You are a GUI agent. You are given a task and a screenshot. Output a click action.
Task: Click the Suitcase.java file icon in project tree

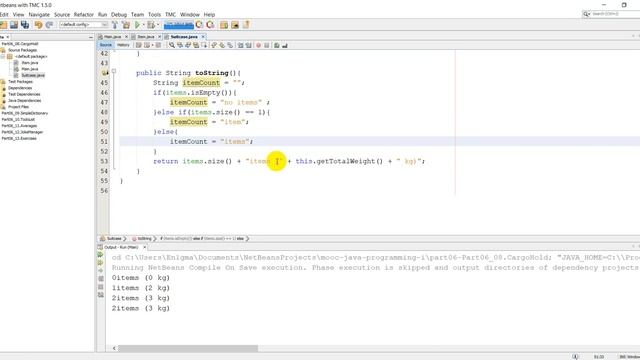pyautogui.click(x=16, y=75)
